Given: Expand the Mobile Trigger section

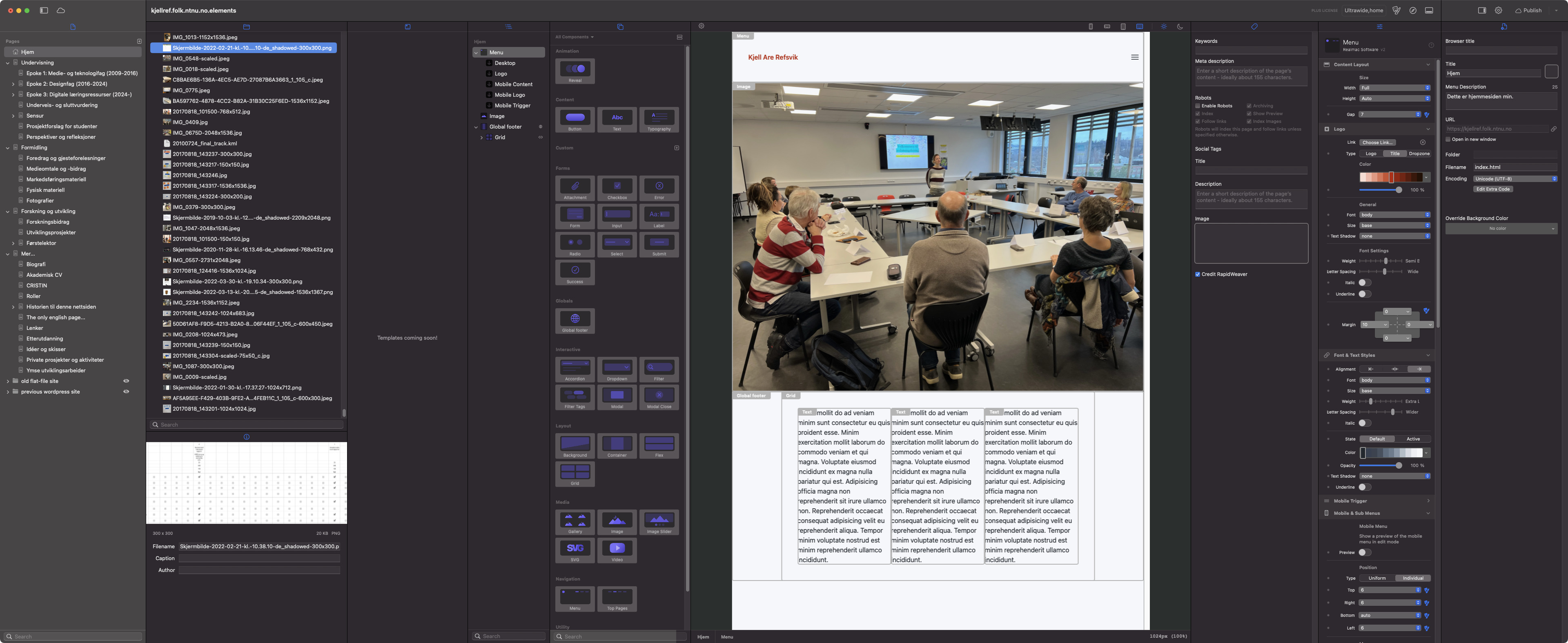Looking at the screenshot, I should [1428, 501].
